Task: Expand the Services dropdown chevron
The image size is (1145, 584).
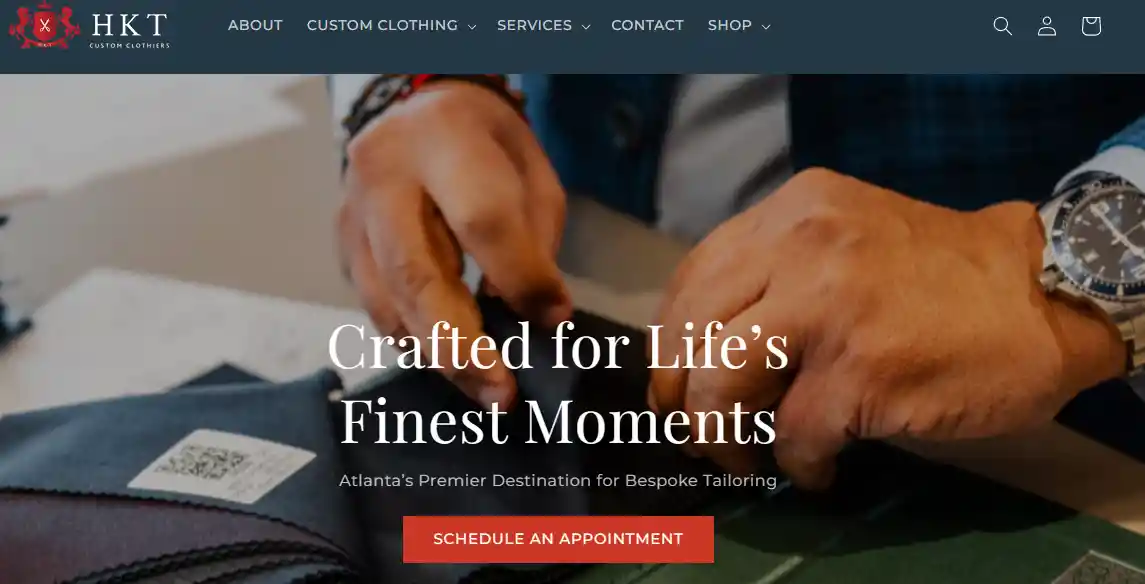Action: (586, 27)
